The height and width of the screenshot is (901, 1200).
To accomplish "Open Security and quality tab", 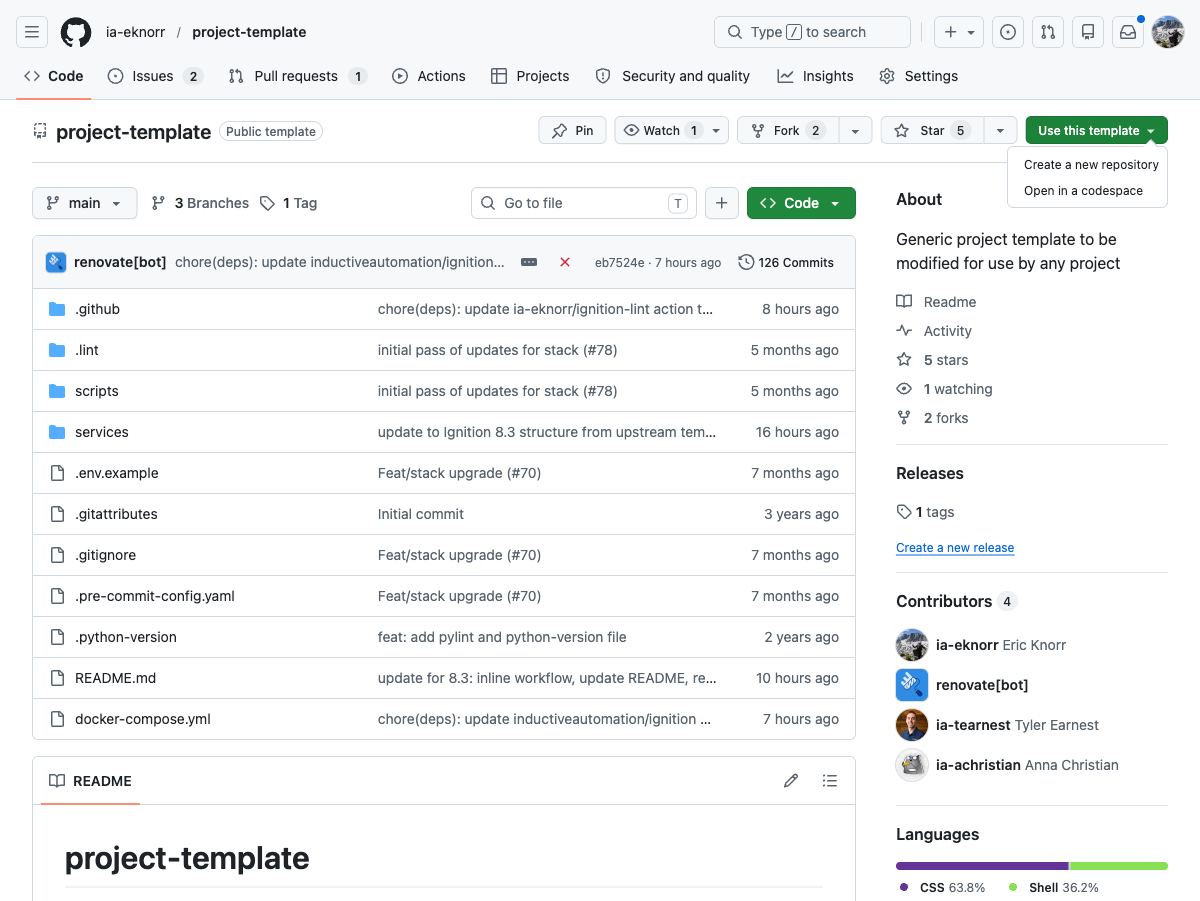I will coord(672,76).
